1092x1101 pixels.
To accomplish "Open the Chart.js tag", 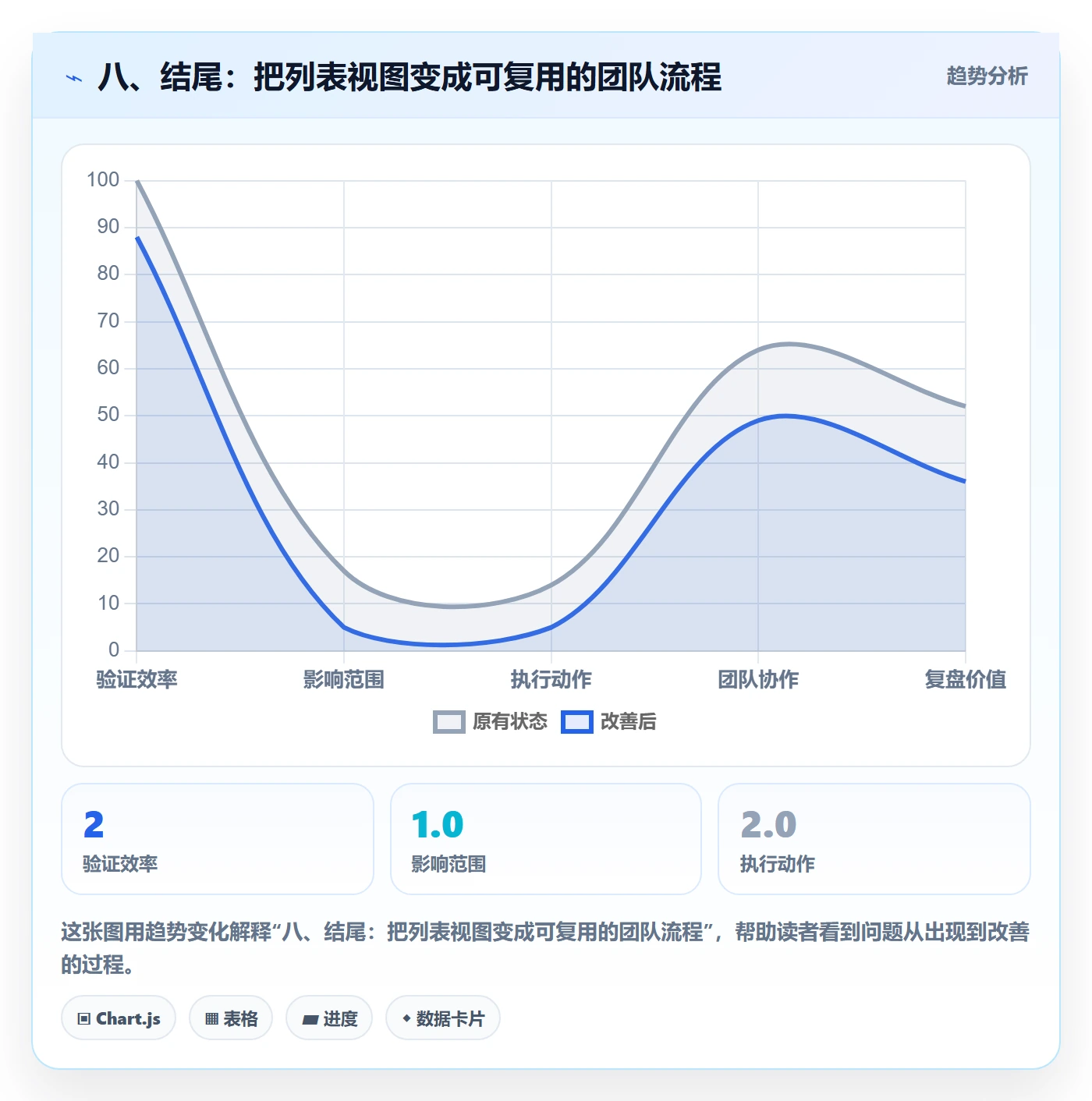I will pyautogui.click(x=119, y=1018).
